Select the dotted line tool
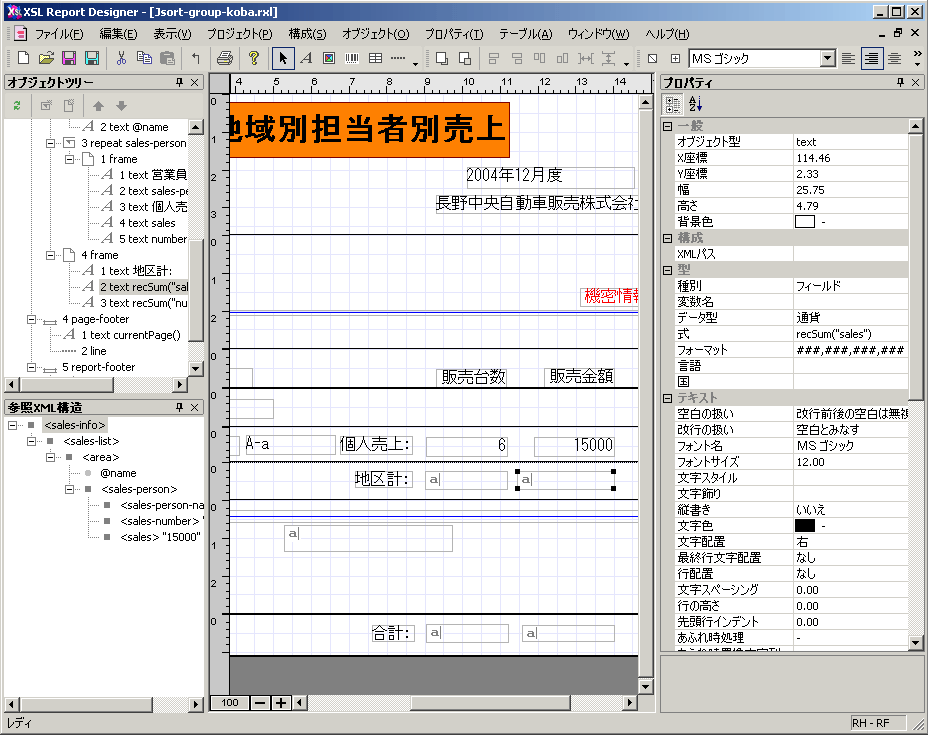The width and height of the screenshot is (928, 735). 398,58
